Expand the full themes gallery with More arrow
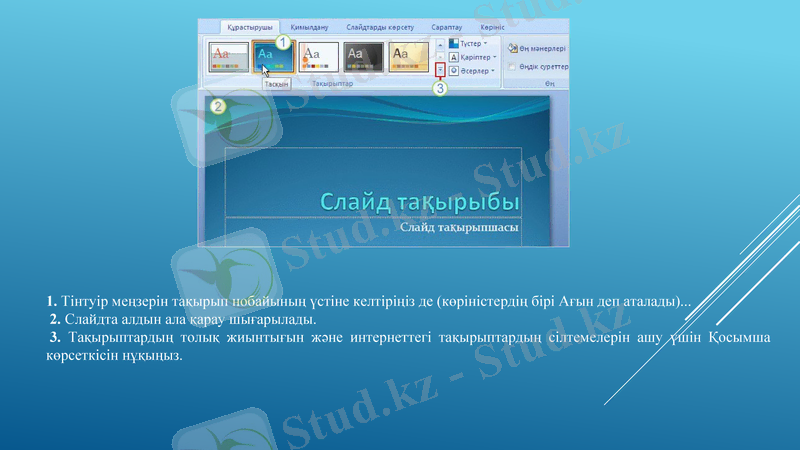This screenshot has width=800, height=450. (440, 70)
